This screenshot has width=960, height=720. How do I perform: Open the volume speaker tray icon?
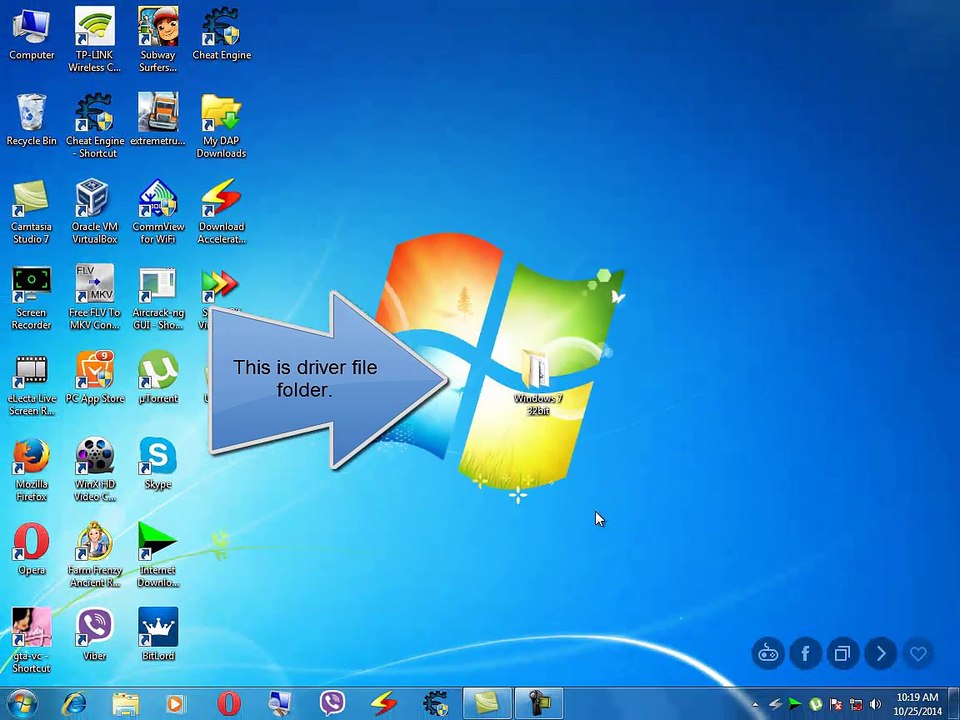point(876,705)
